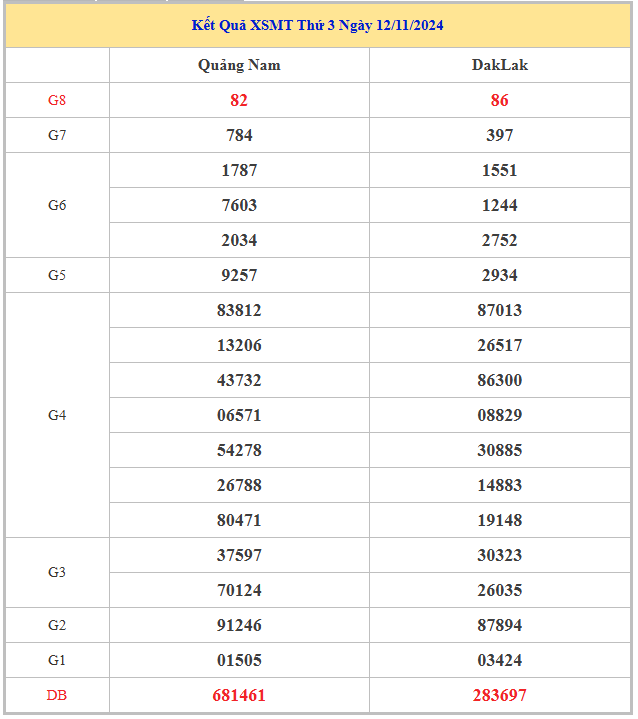Click the G6 number 7603
This screenshot has width=638, height=719.
239,205
